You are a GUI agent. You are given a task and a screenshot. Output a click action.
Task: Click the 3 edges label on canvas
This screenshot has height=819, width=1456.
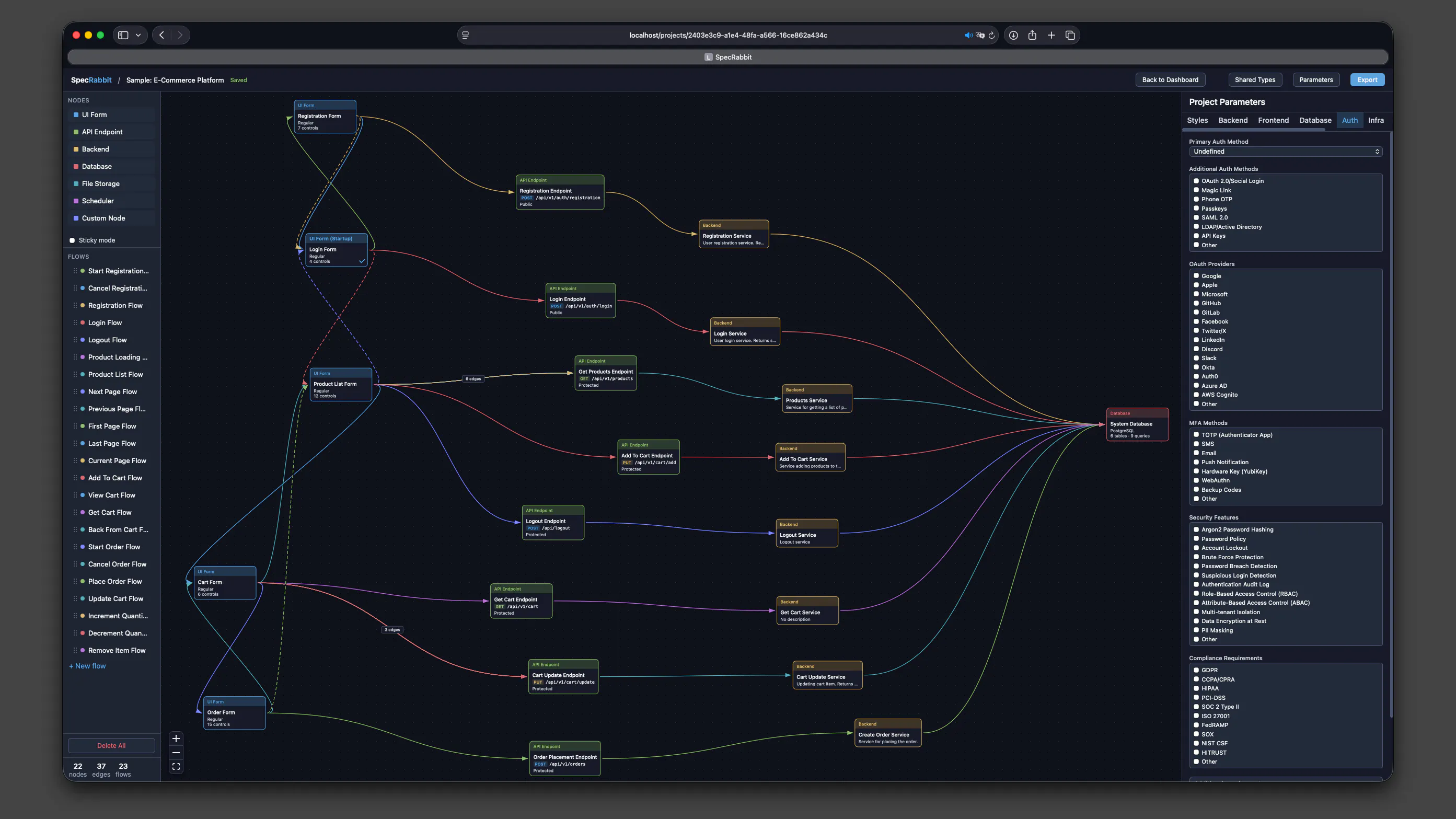pyautogui.click(x=392, y=630)
